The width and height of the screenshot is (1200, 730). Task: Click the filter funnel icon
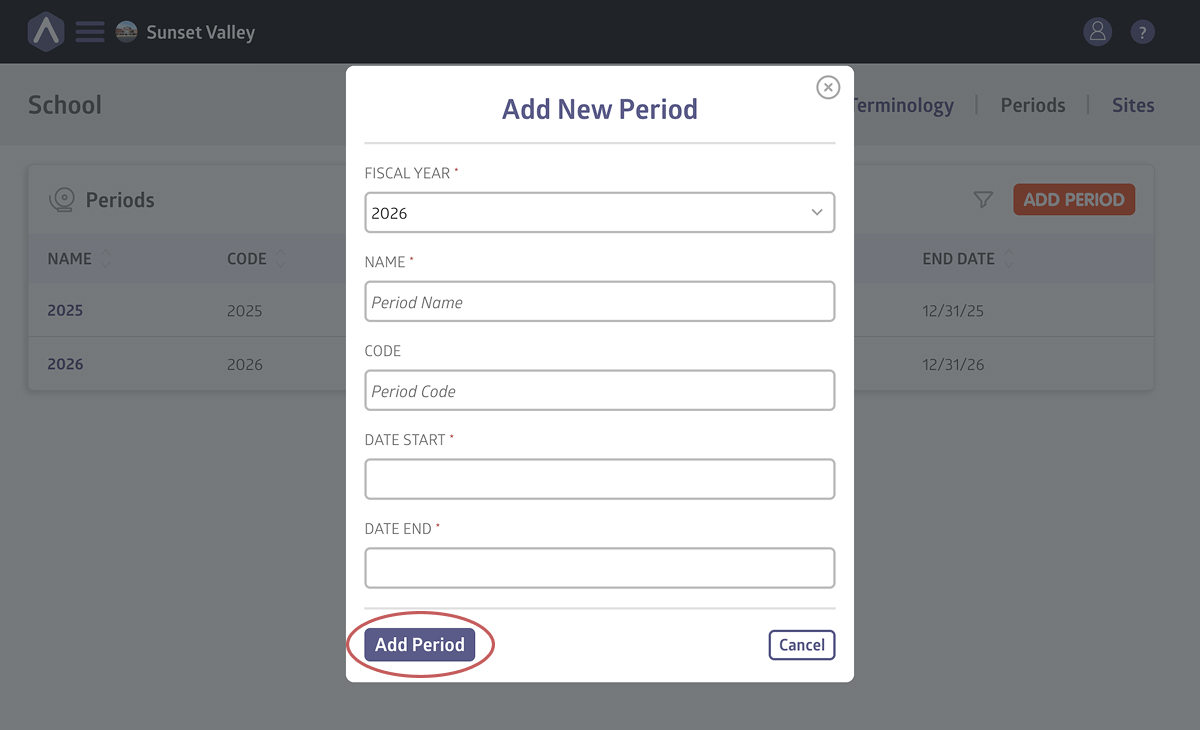coord(983,200)
